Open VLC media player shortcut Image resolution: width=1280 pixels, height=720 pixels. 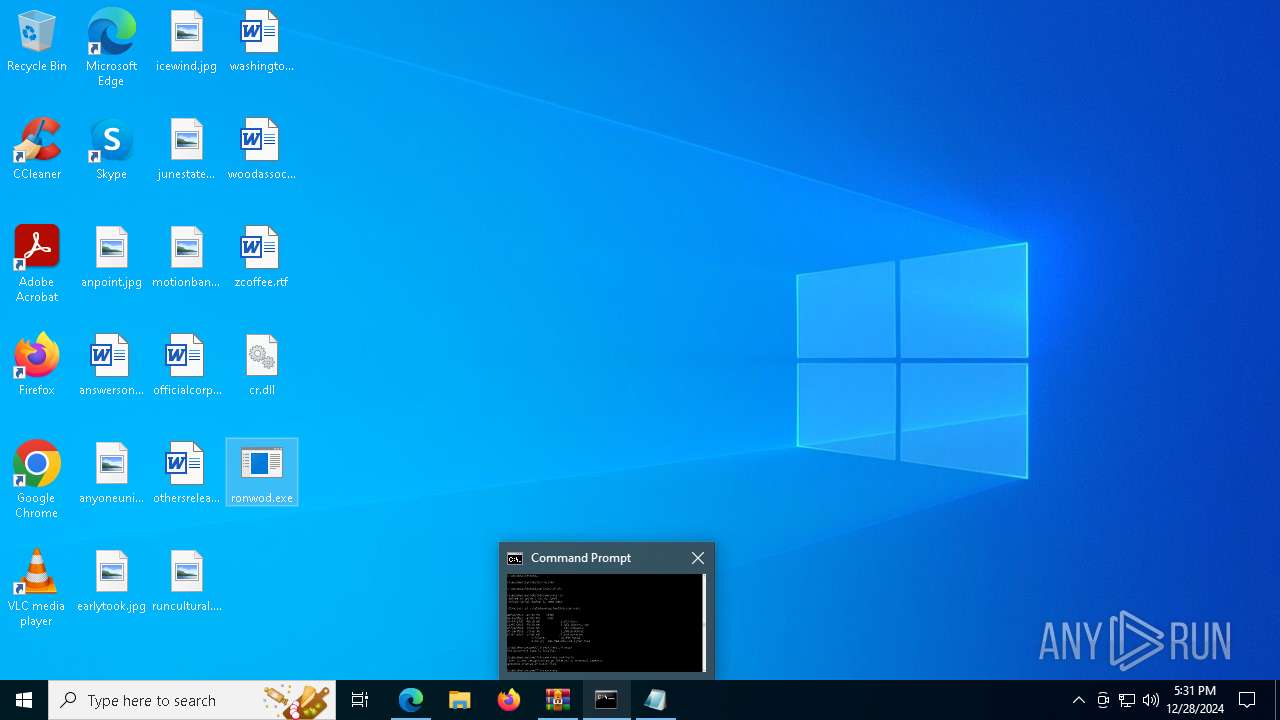37,588
